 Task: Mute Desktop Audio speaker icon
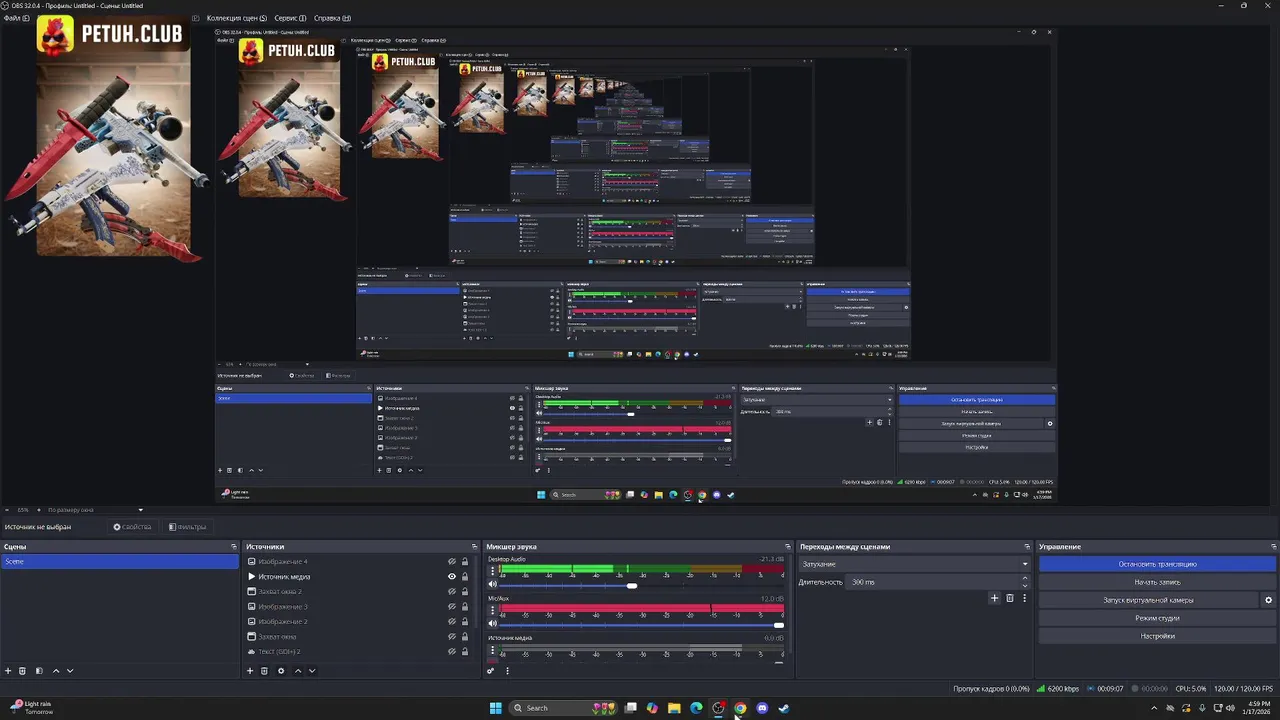pyautogui.click(x=492, y=585)
